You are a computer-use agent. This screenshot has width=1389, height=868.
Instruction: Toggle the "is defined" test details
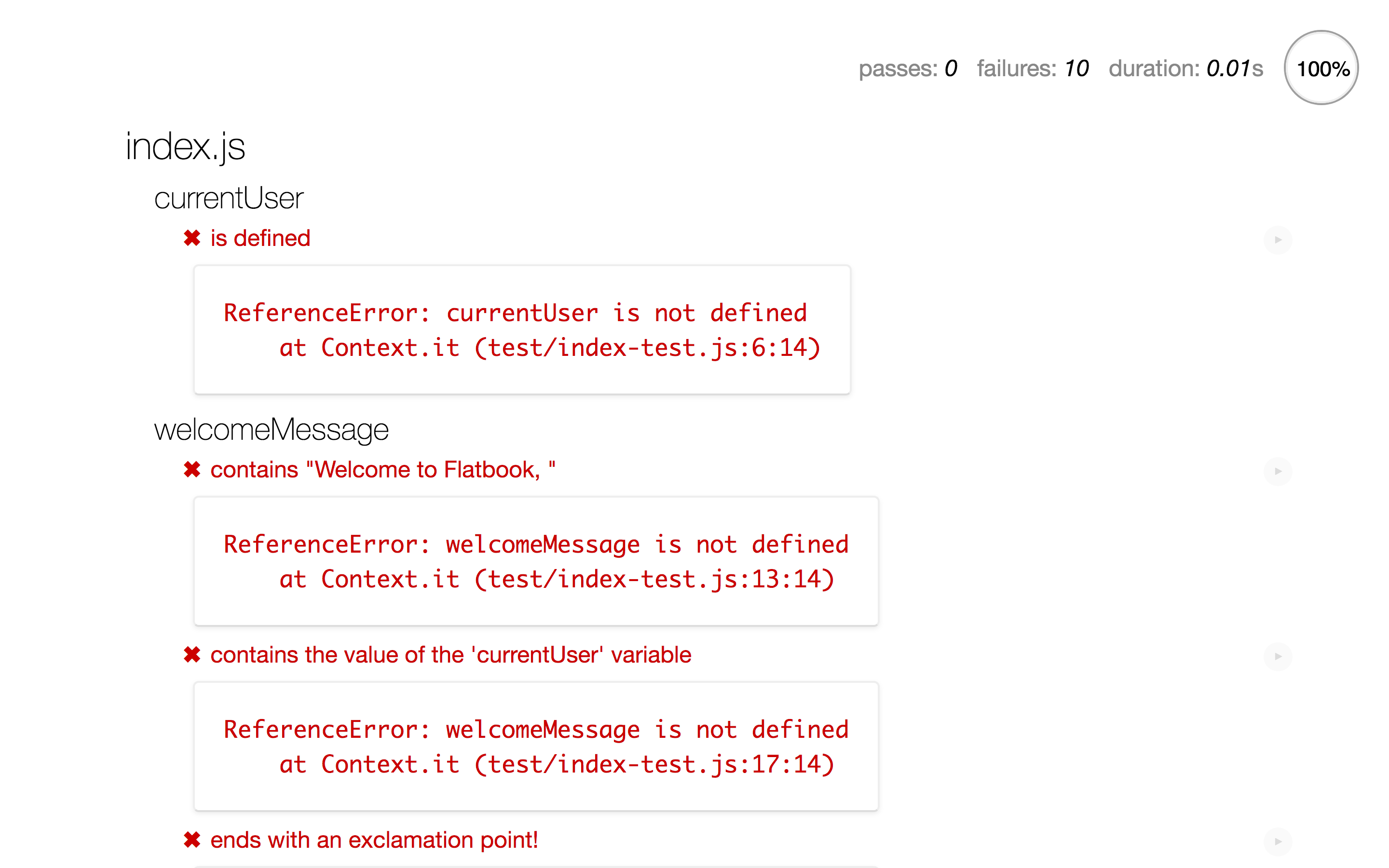point(260,238)
